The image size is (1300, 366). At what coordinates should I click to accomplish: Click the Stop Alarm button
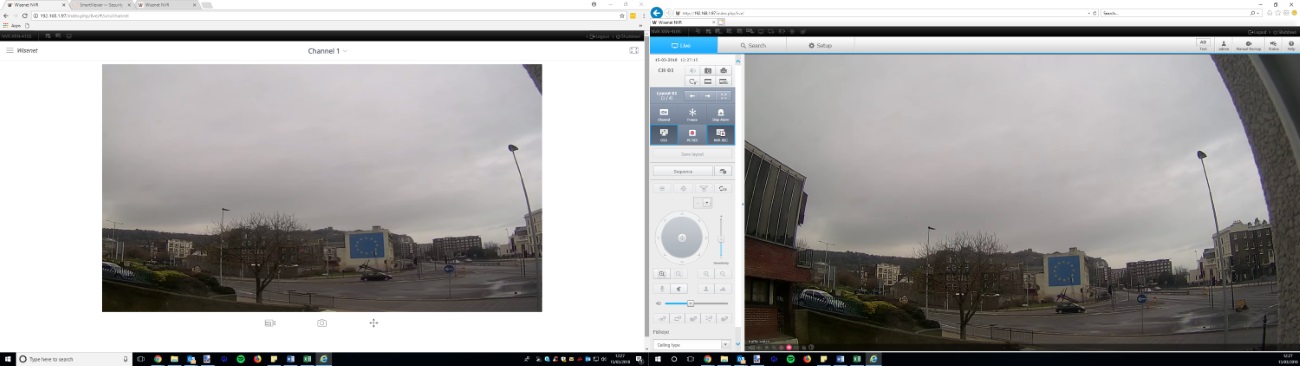coord(720,114)
